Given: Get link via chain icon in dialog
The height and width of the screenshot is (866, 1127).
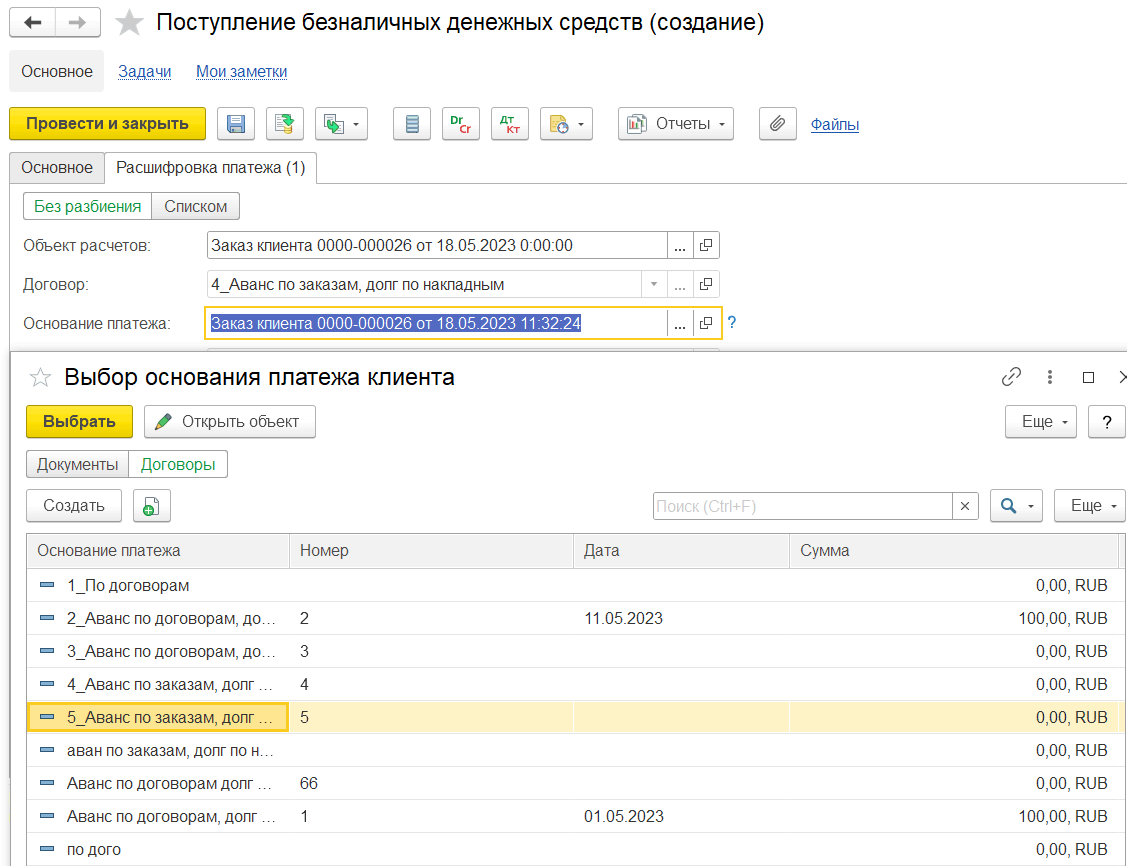Looking at the screenshot, I should coord(1011,377).
